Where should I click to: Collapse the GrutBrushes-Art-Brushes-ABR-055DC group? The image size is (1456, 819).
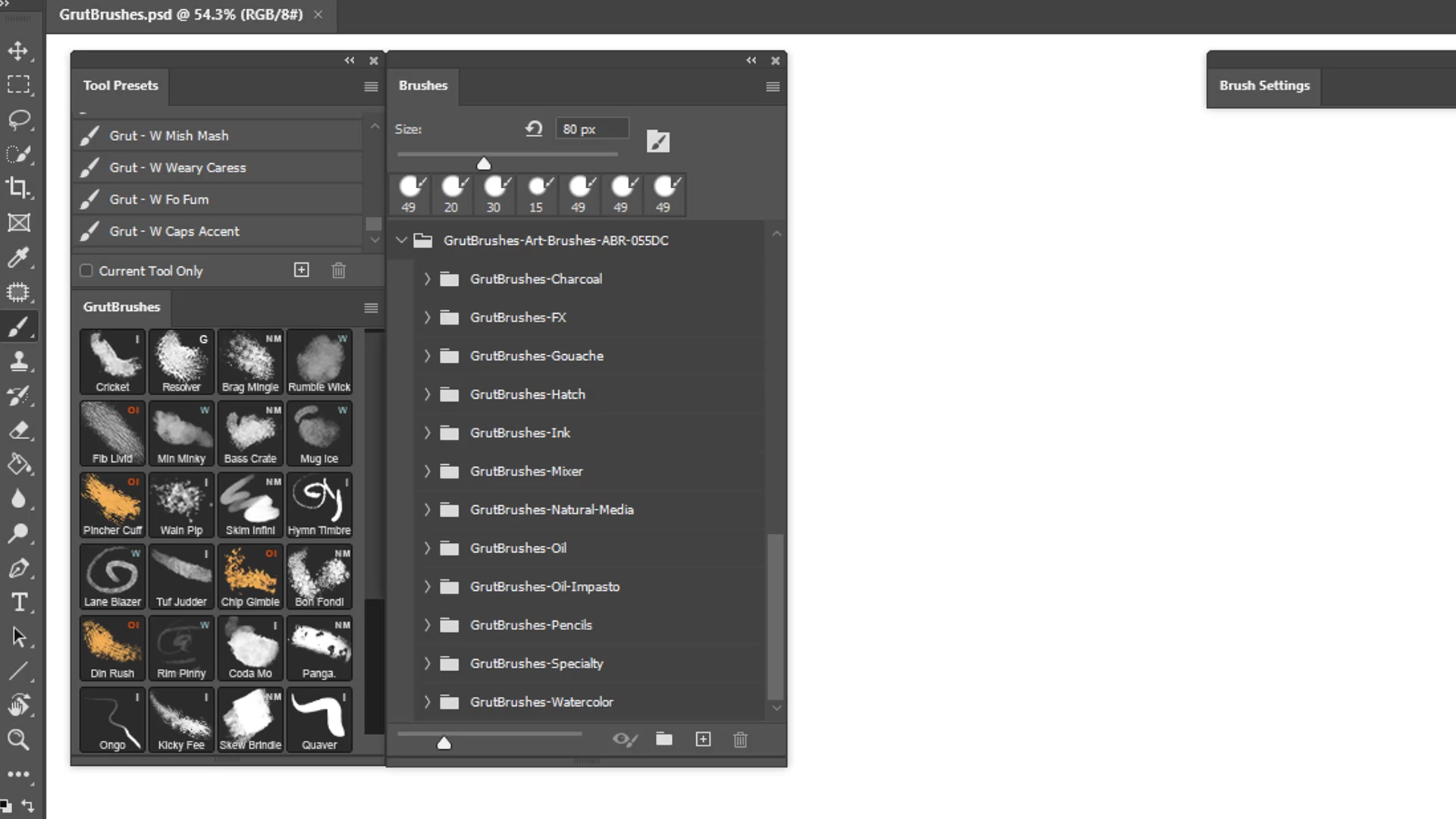click(x=401, y=240)
